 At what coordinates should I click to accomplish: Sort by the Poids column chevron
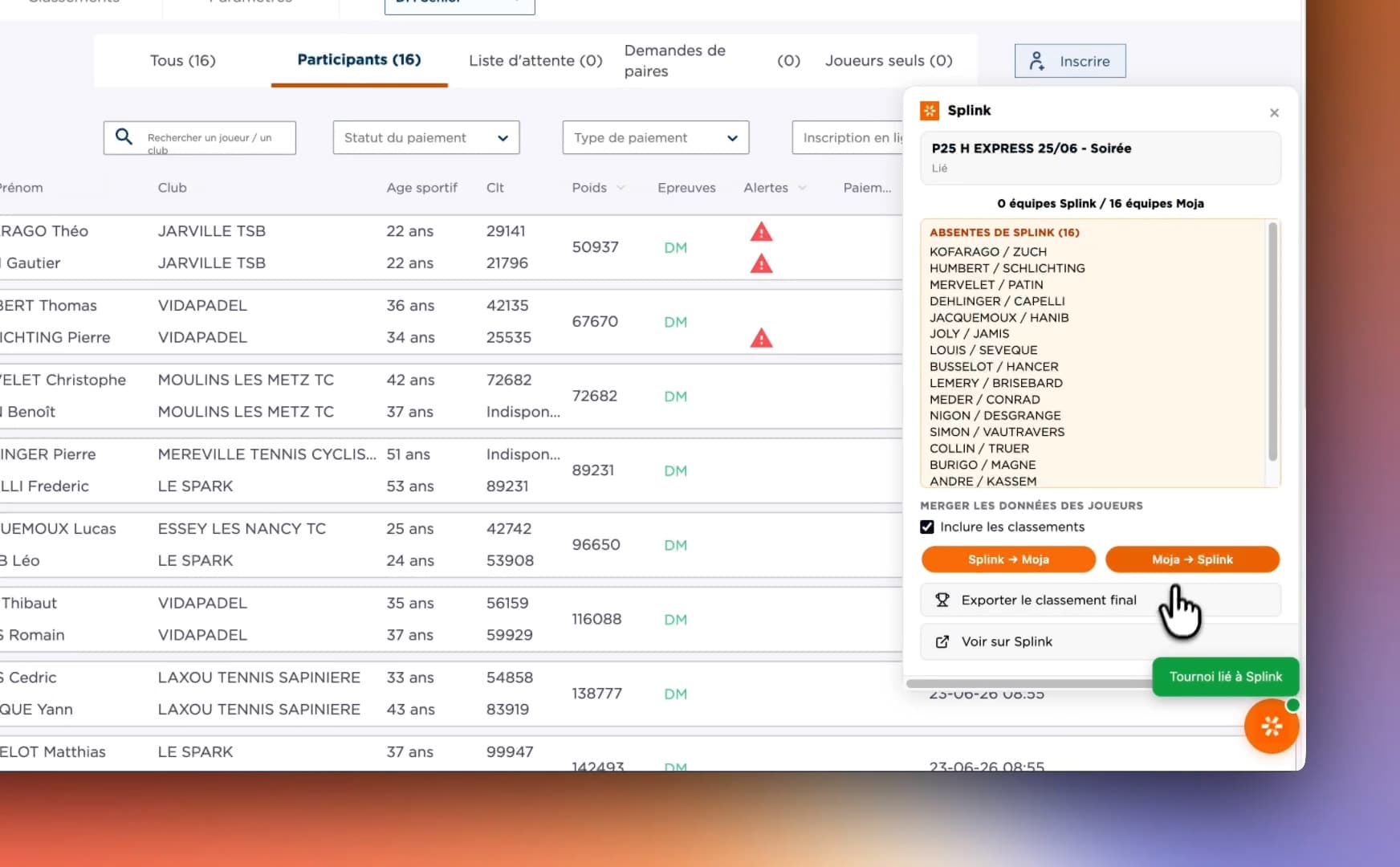click(x=621, y=188)
